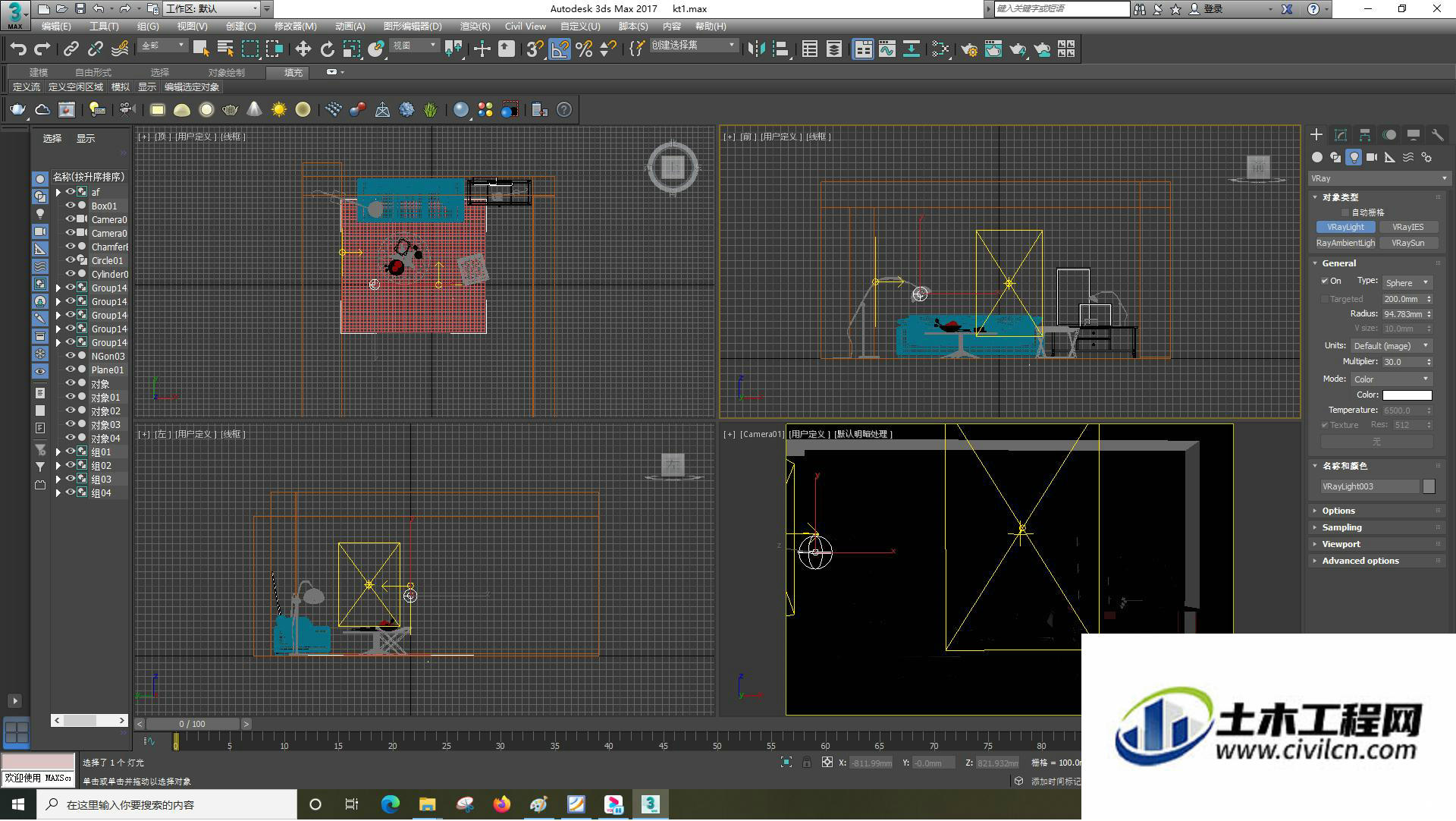Hide Box01 using its eye icon
1456x821 pixels.
tap(70, 206)
